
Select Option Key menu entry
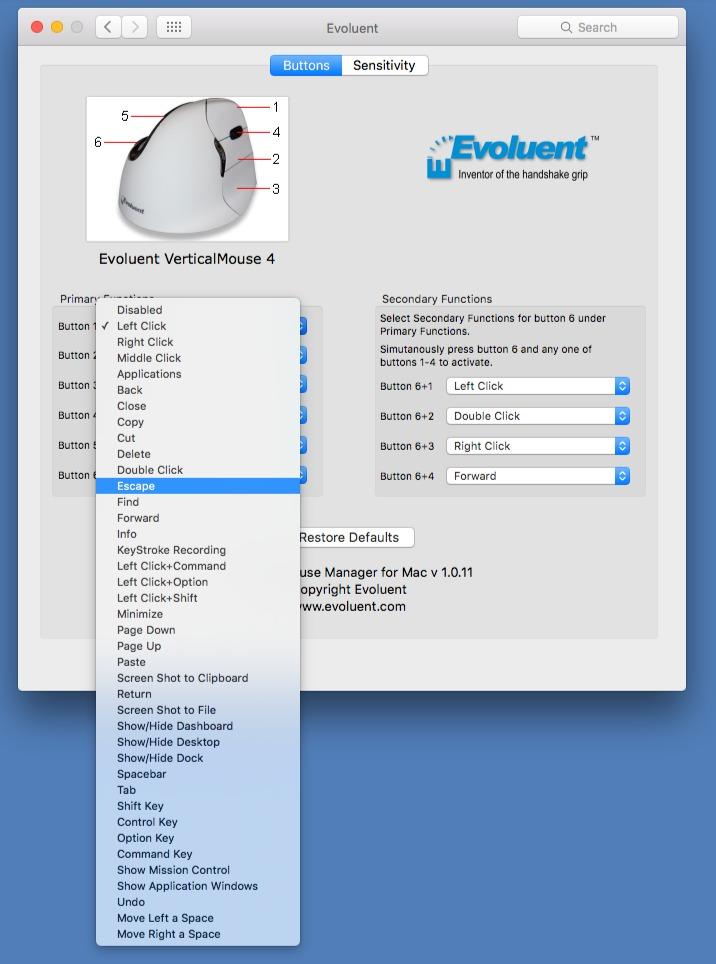(198, 837)
